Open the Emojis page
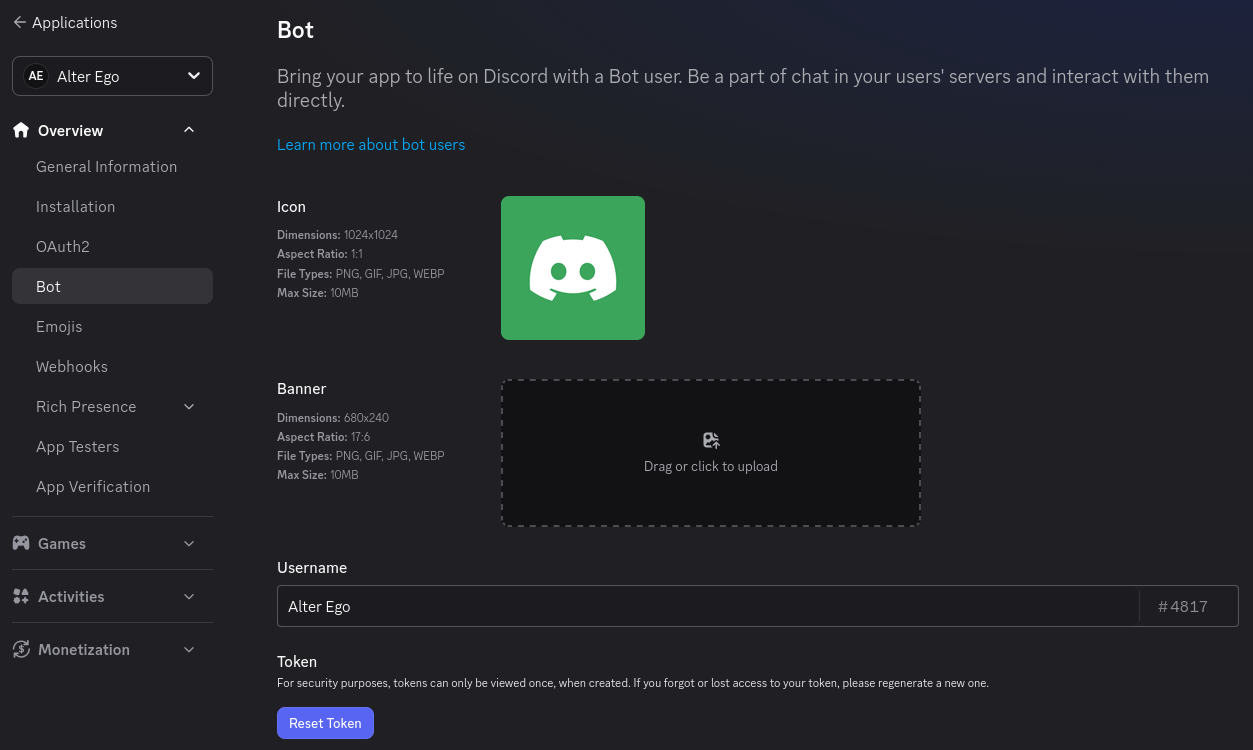 [x=112, y=327]
